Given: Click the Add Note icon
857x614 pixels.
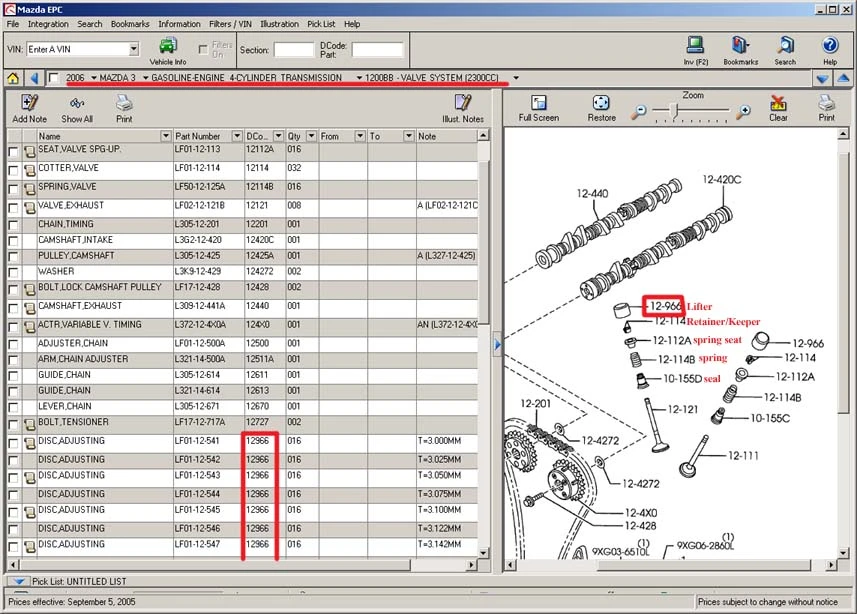Looking at the screenshot, I should click(x=29, y=102).
